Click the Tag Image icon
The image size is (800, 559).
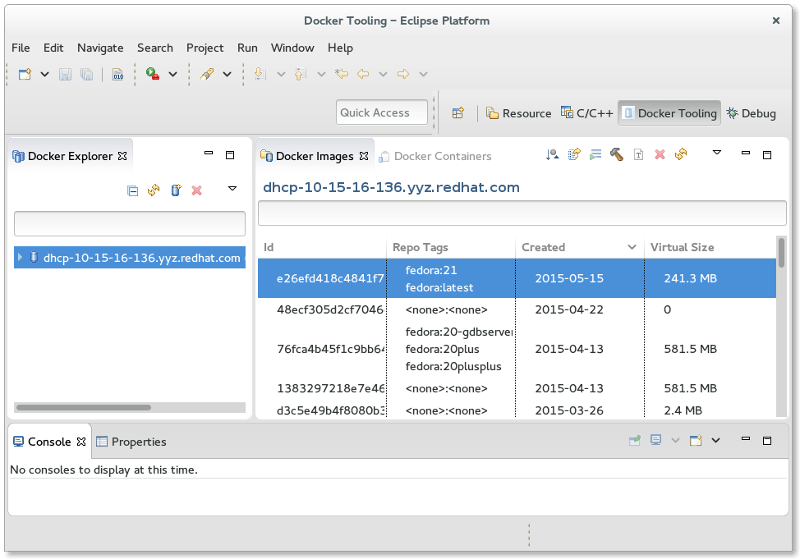[638, 155]
